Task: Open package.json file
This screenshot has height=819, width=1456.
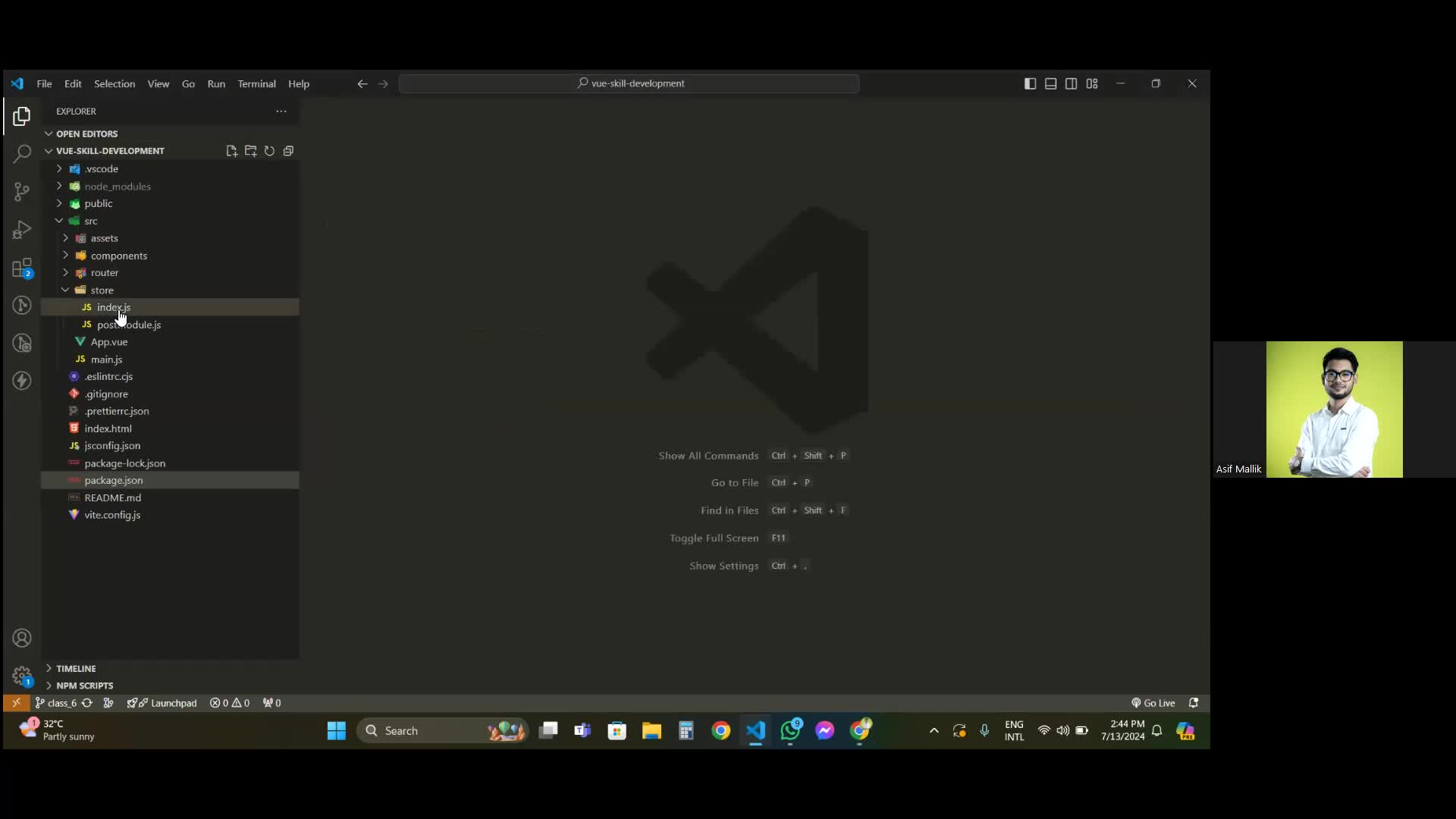Action: 170,480
